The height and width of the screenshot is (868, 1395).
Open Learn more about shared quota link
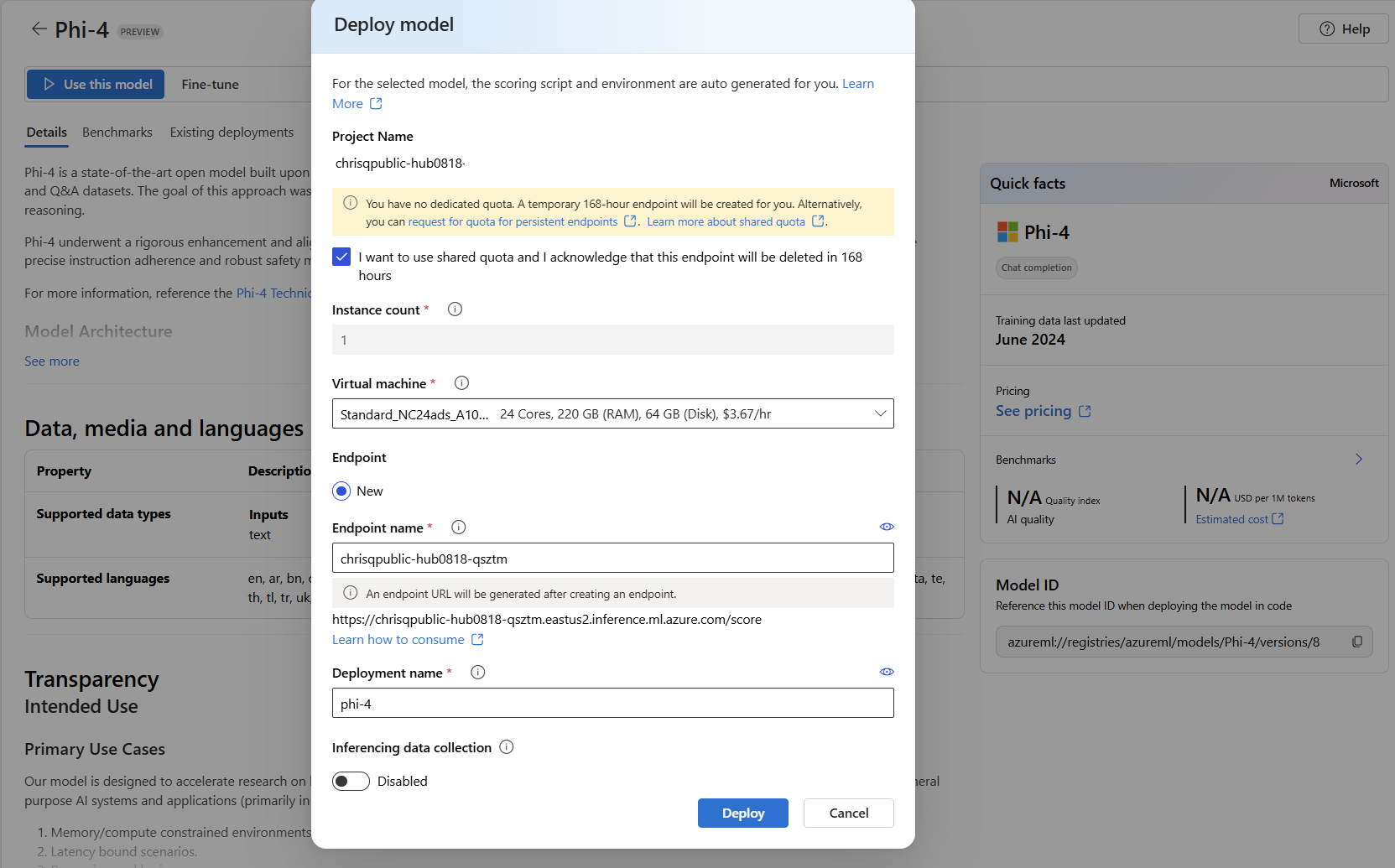coord(726,221)
